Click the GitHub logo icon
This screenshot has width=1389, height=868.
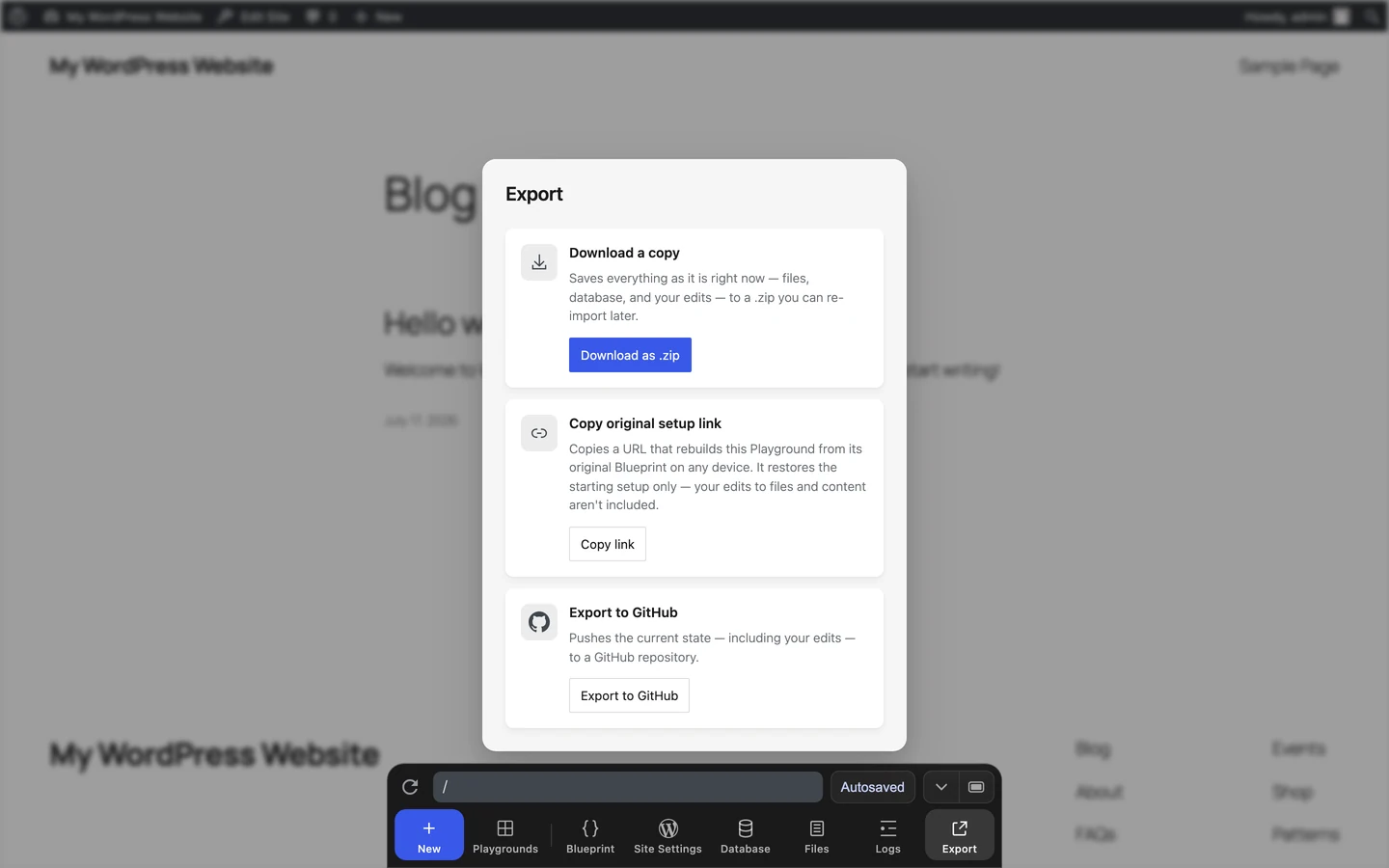coord(539,622)
